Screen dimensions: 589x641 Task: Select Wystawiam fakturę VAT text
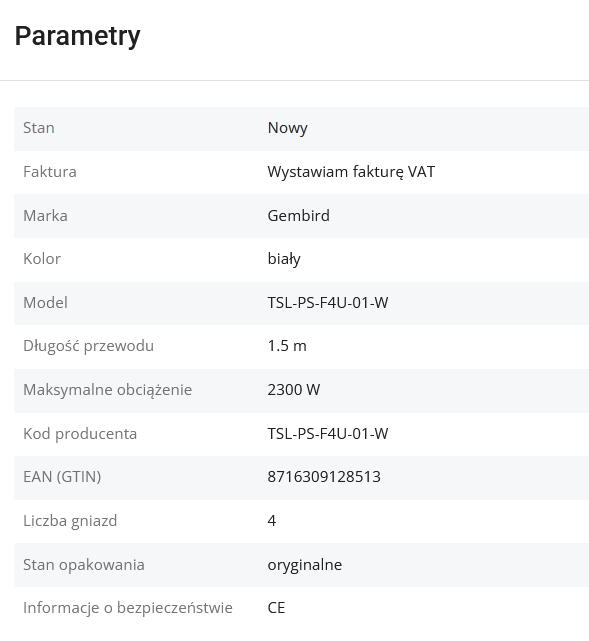click(351, 172)
